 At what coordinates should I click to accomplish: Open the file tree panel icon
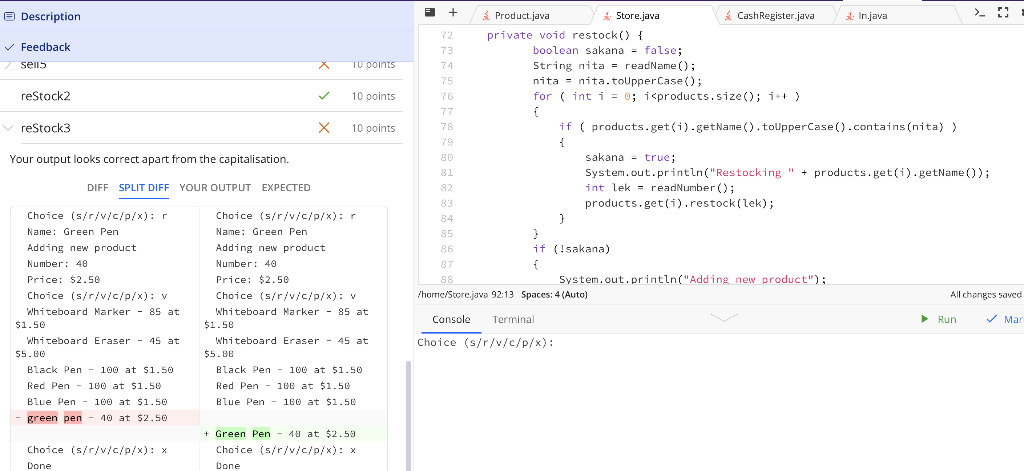[x=430, y=12]
